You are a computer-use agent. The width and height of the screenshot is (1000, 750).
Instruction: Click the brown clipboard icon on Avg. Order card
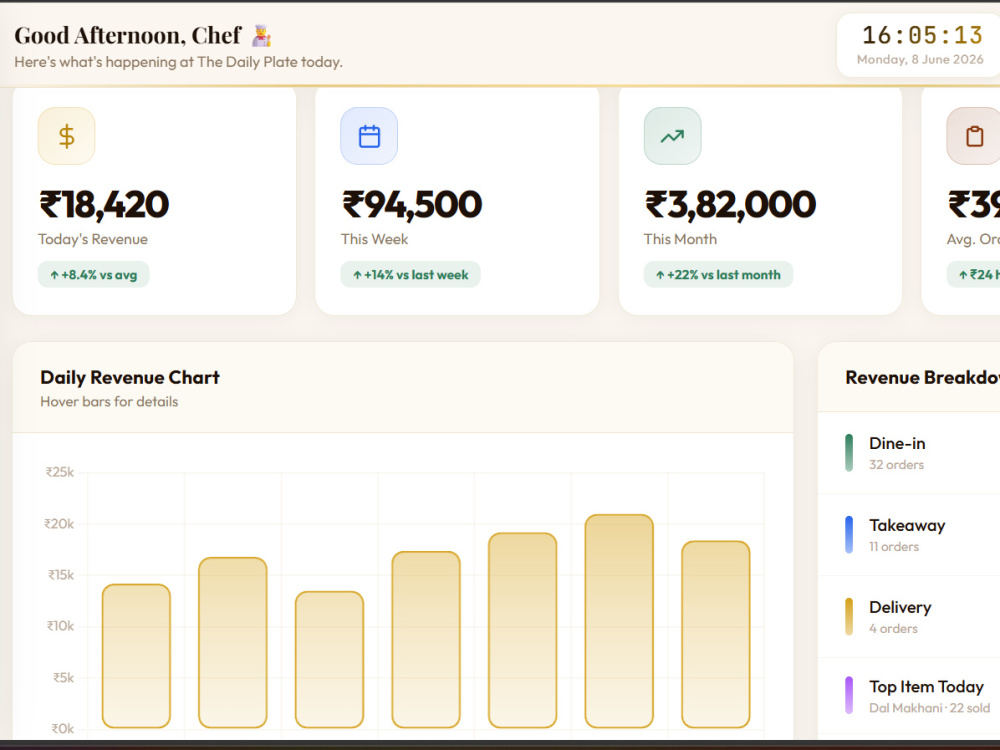[974, 136]
